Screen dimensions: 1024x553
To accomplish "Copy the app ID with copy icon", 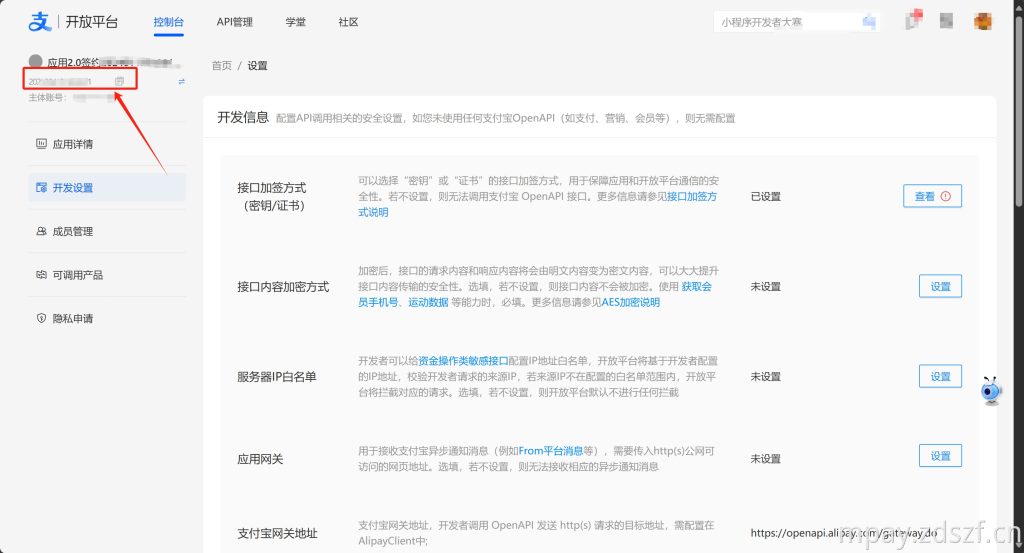I will pyautogui.click(x=120, y=81).
